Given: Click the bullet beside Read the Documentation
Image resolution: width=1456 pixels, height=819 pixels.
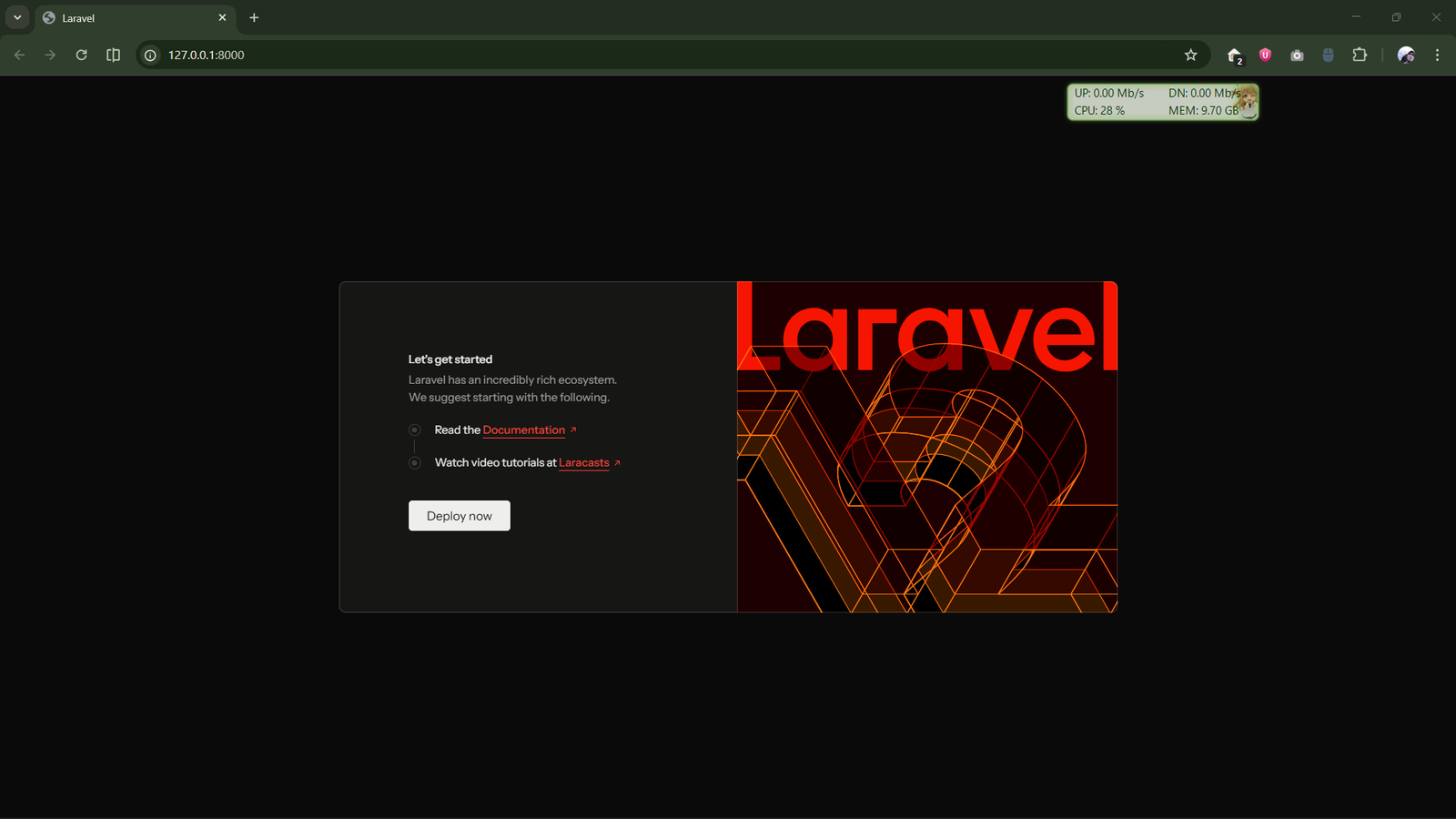Looking at the screenshot, I should [x=414, y=430].
